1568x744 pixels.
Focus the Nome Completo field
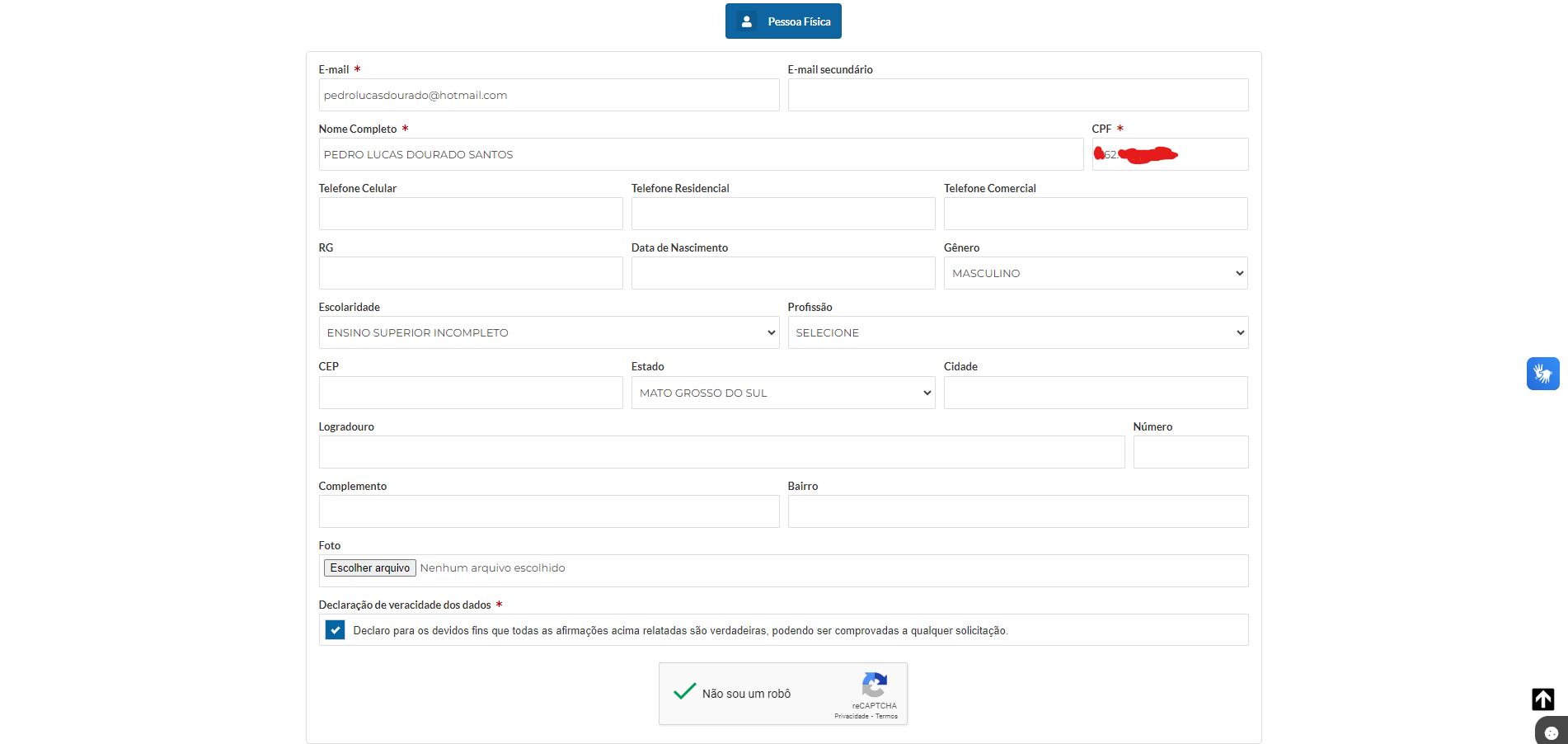click(701, 154)
